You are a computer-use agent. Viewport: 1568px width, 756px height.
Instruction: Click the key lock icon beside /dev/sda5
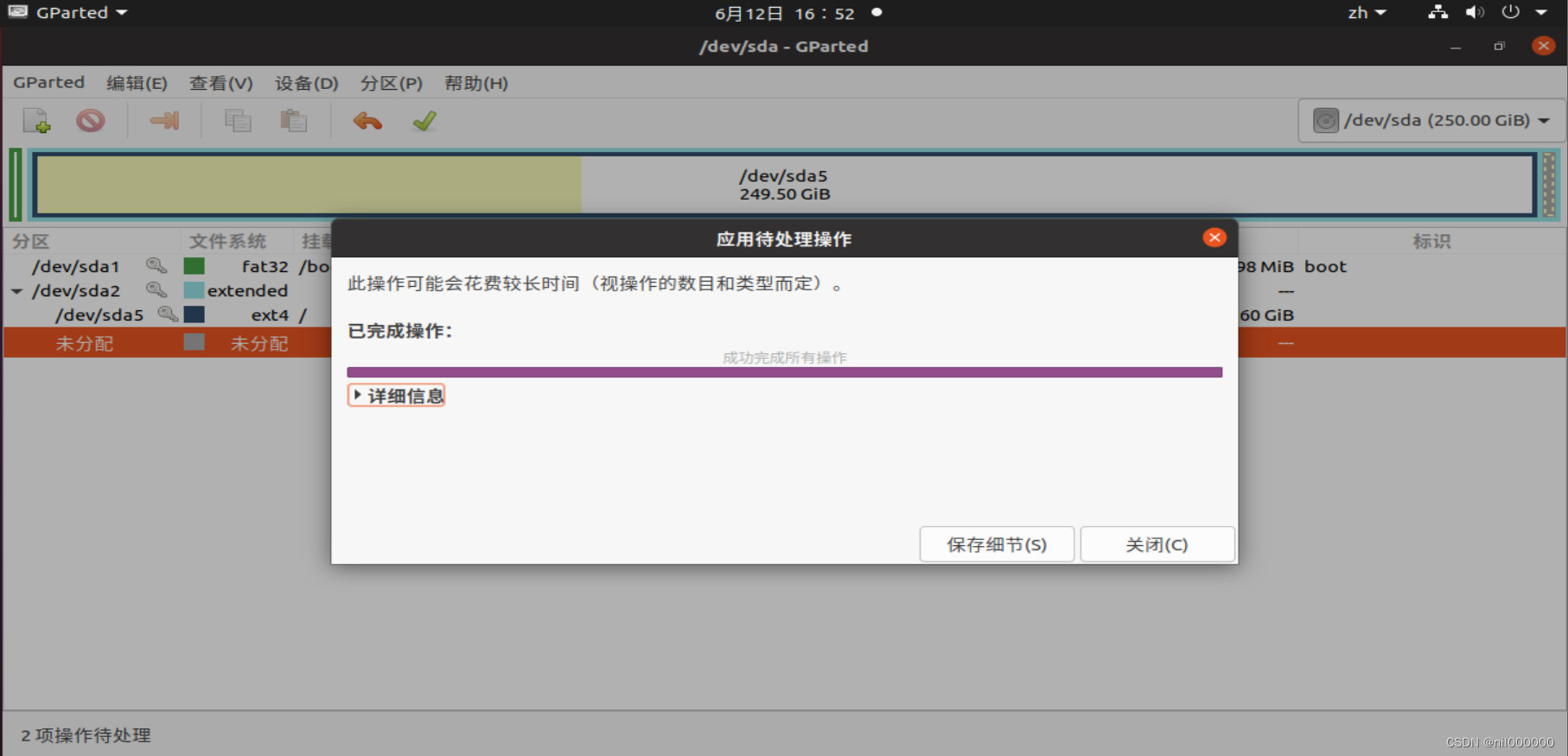[168, 314]
